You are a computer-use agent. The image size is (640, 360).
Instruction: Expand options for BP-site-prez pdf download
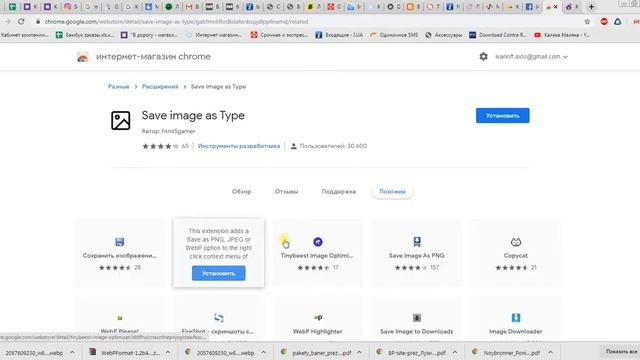coord(455,352)
